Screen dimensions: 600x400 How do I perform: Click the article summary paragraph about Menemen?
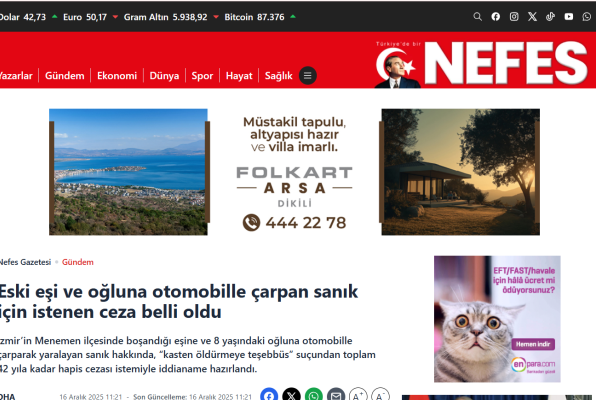point(188,355)
